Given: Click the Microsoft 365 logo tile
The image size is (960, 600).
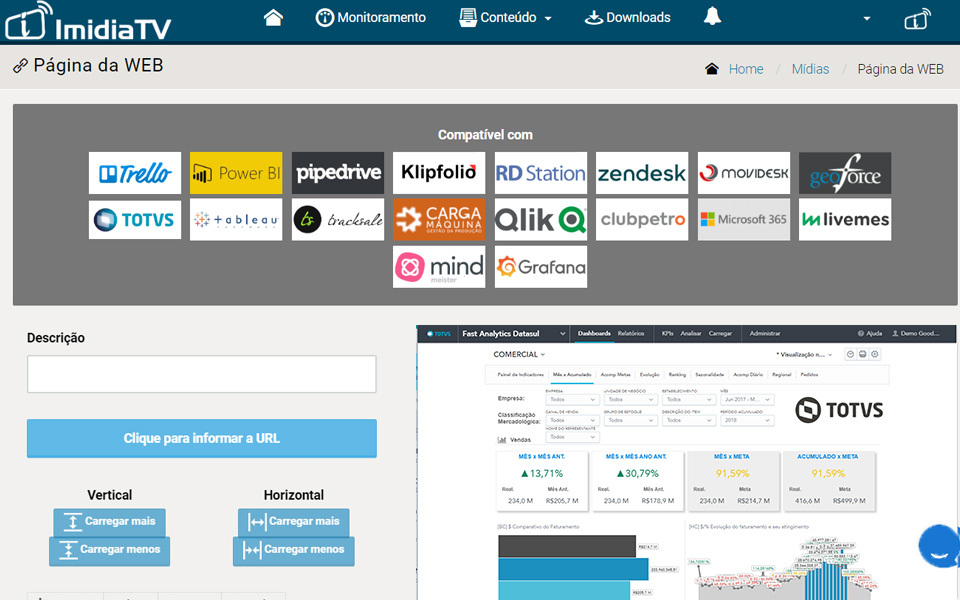Looking at the screenshot, I should (744, 219).
